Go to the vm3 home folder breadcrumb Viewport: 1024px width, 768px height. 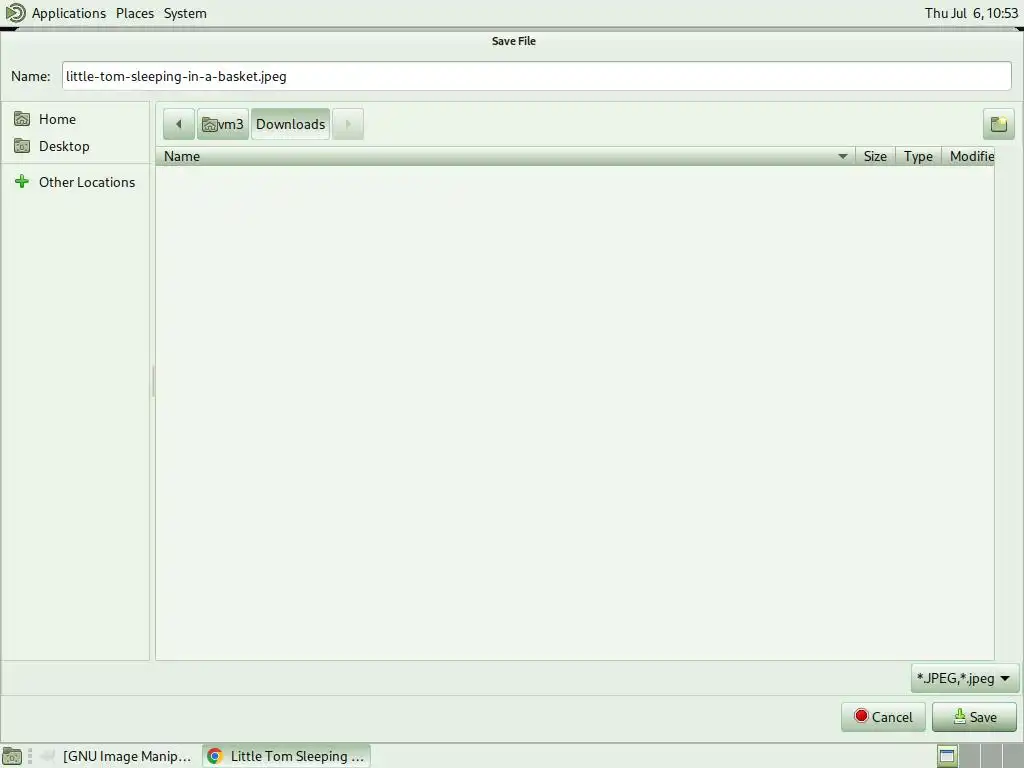223,124
